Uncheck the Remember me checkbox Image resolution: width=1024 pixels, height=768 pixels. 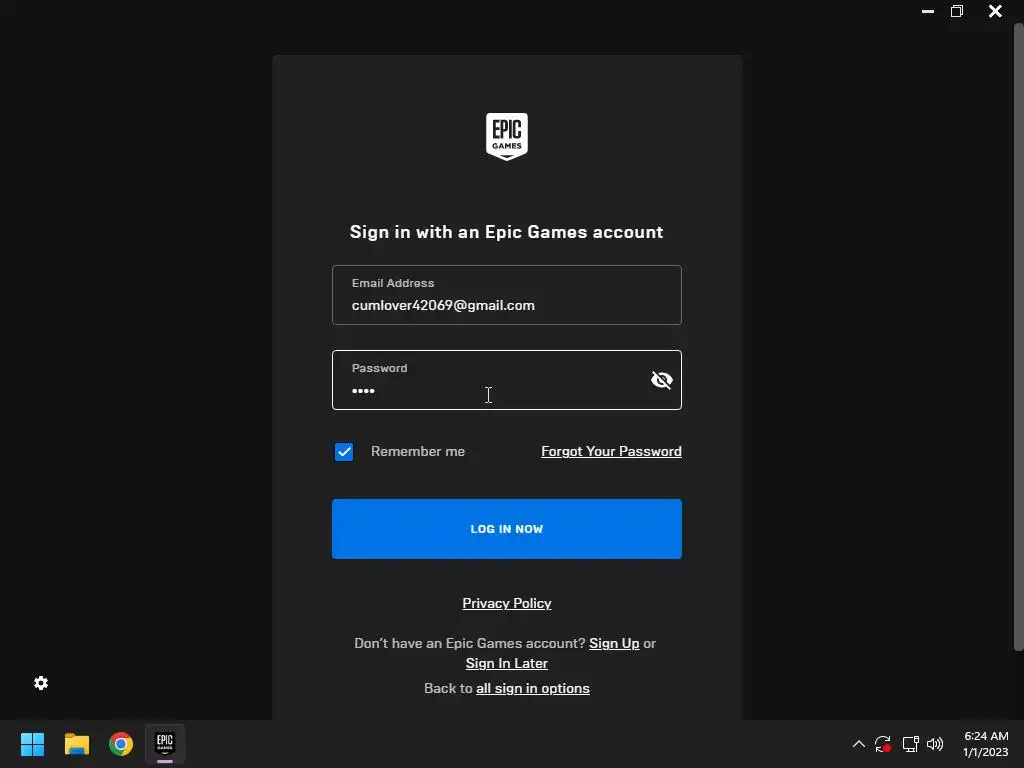[x=344, y=452]
